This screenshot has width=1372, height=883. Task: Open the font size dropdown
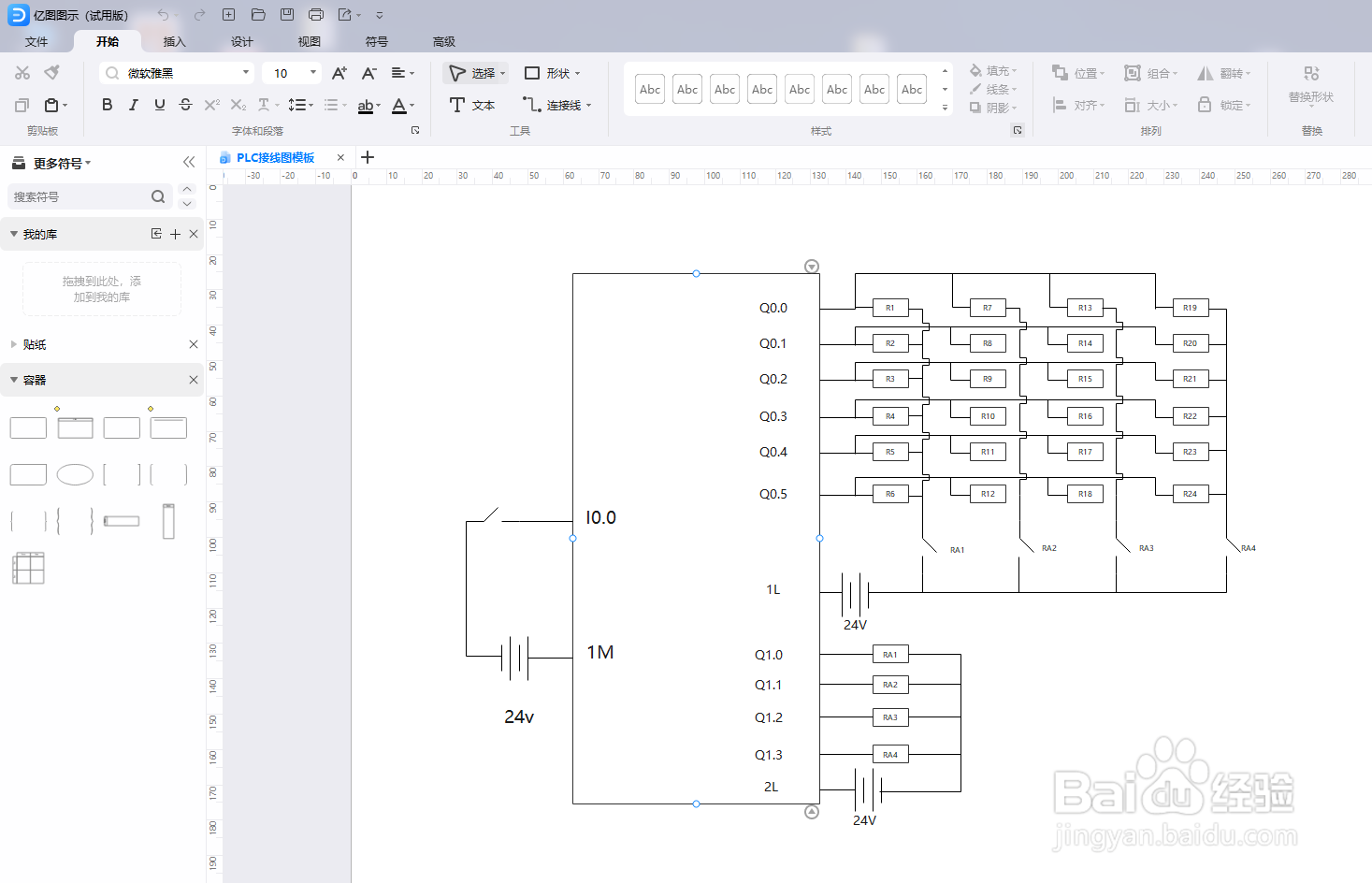click(292, 73)
